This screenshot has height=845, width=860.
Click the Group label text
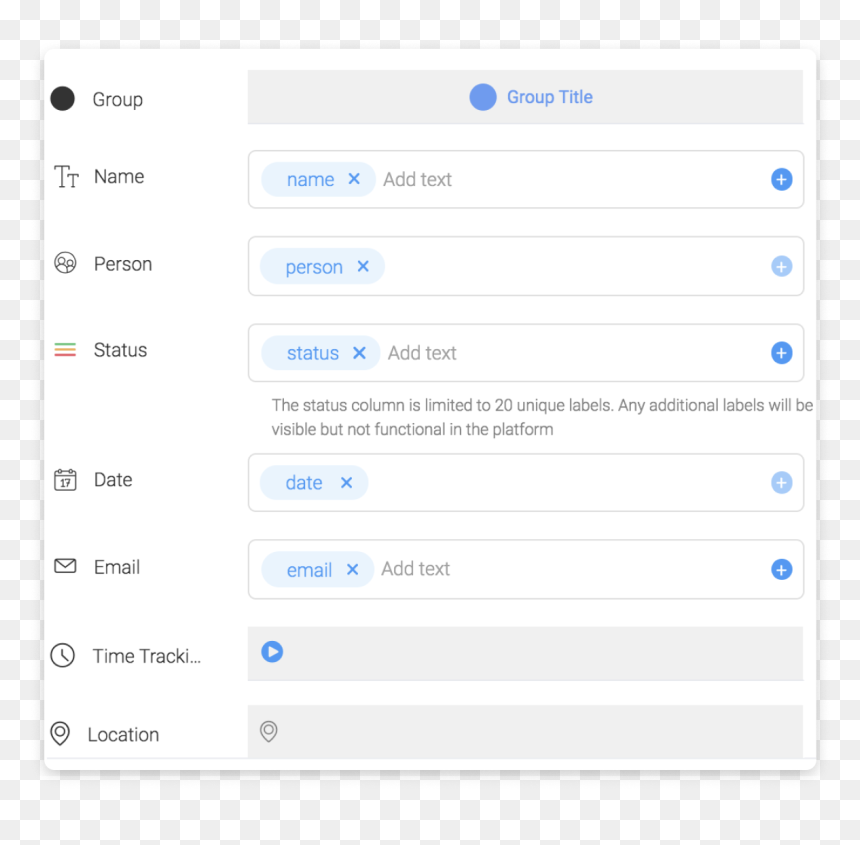tap(117, 100)
